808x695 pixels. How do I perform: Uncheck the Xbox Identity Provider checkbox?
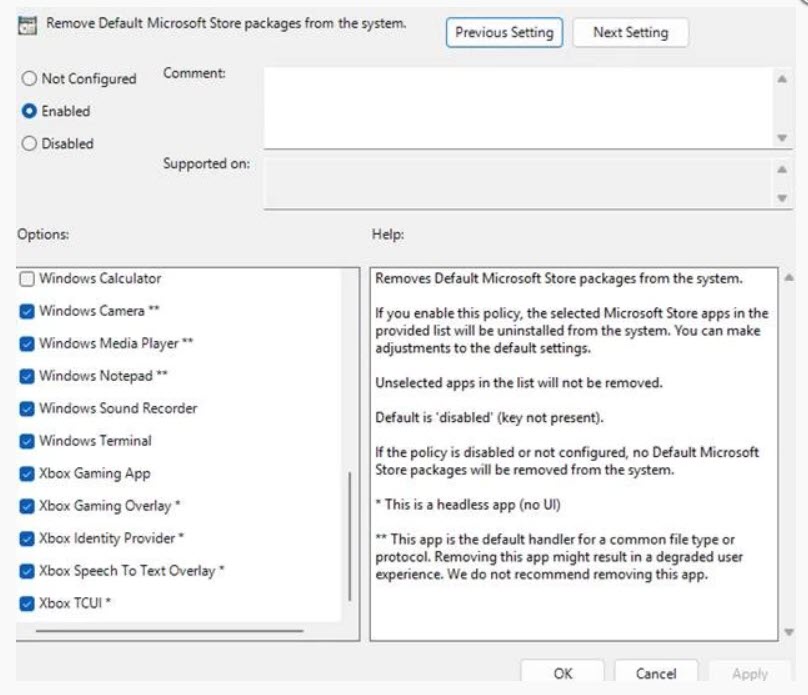[x=27, y=539]
